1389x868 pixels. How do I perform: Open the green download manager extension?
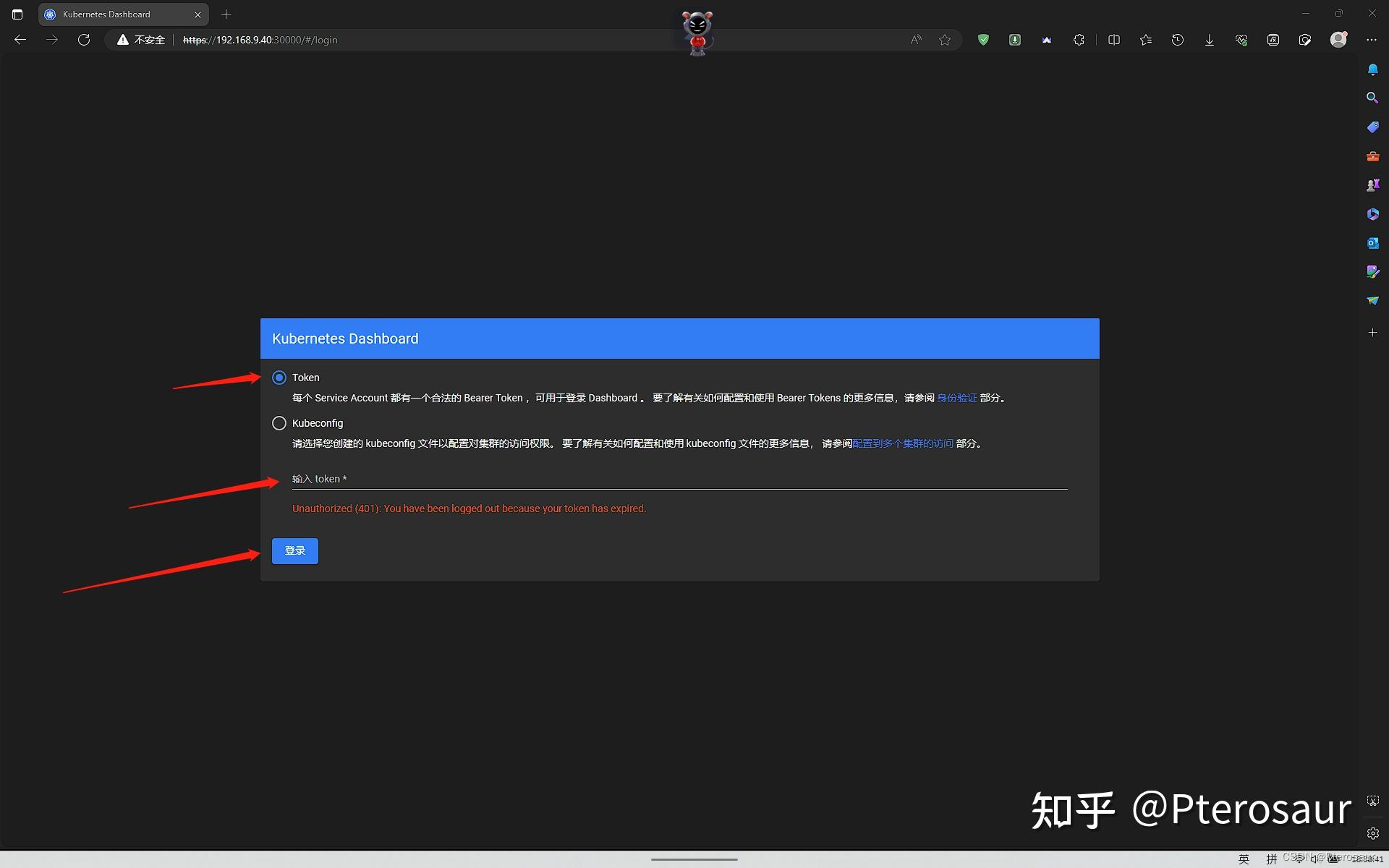click(1015, 40)
